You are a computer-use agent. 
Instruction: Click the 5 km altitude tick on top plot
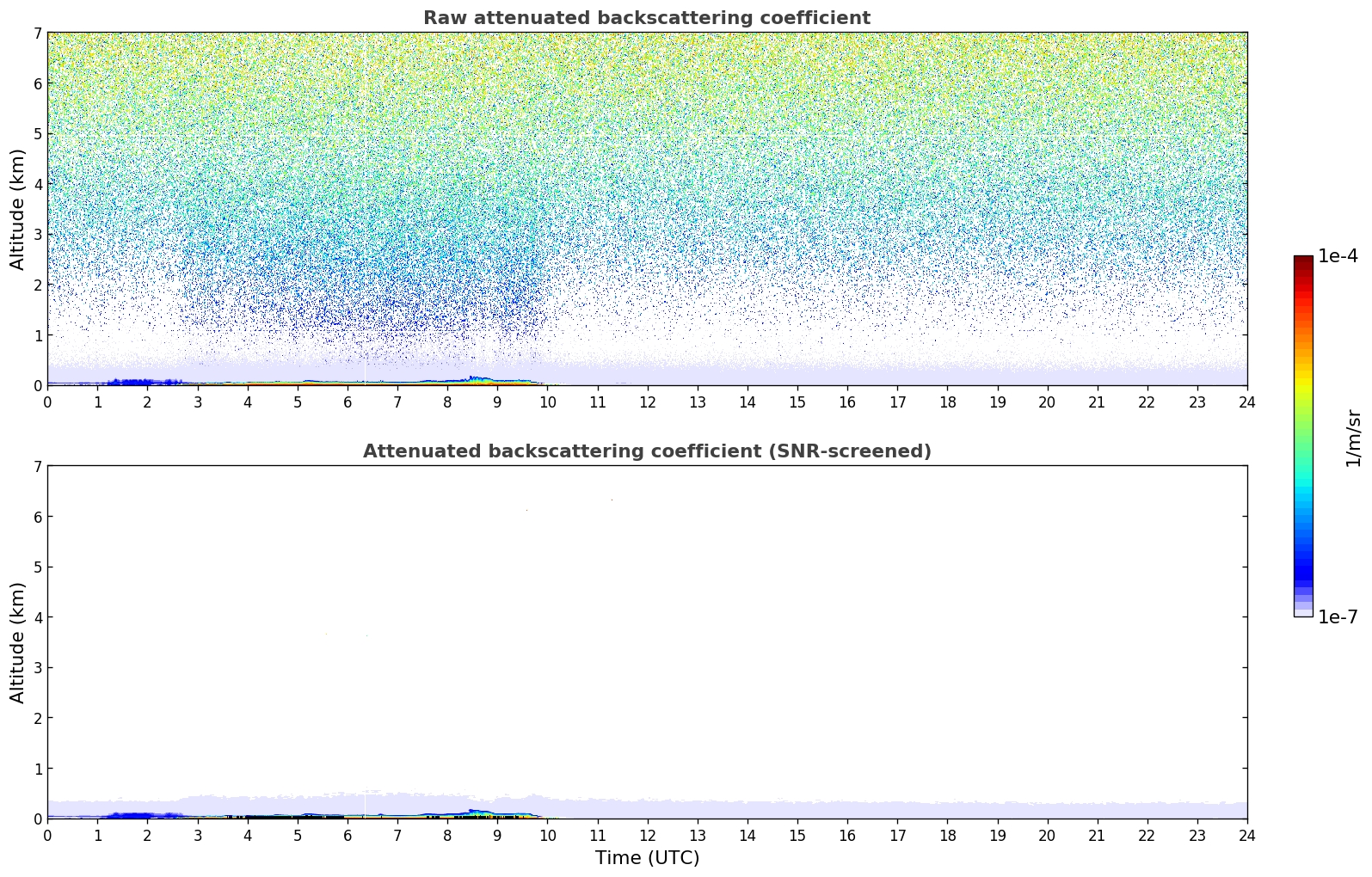click(37, 133)
